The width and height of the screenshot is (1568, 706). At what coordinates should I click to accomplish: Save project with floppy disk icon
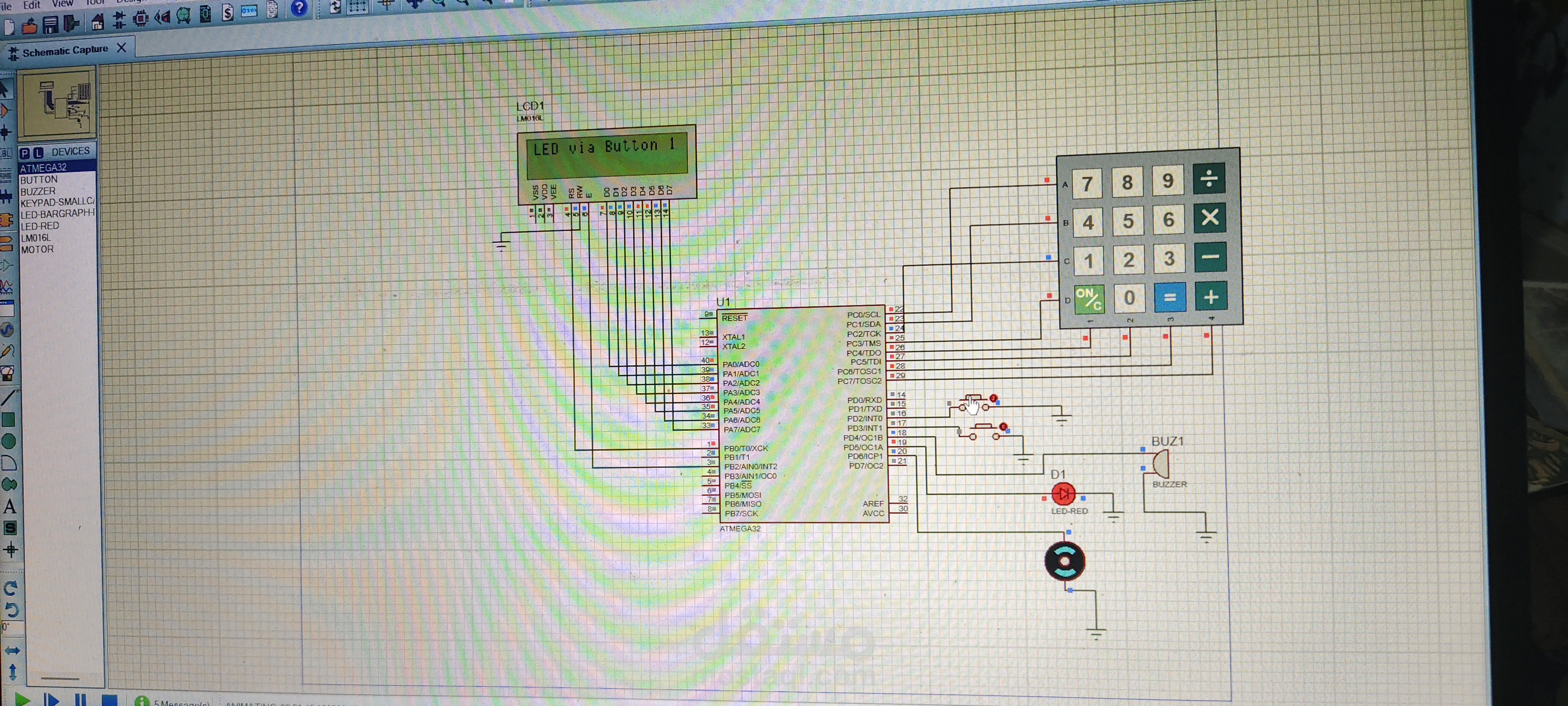[51, 25]
